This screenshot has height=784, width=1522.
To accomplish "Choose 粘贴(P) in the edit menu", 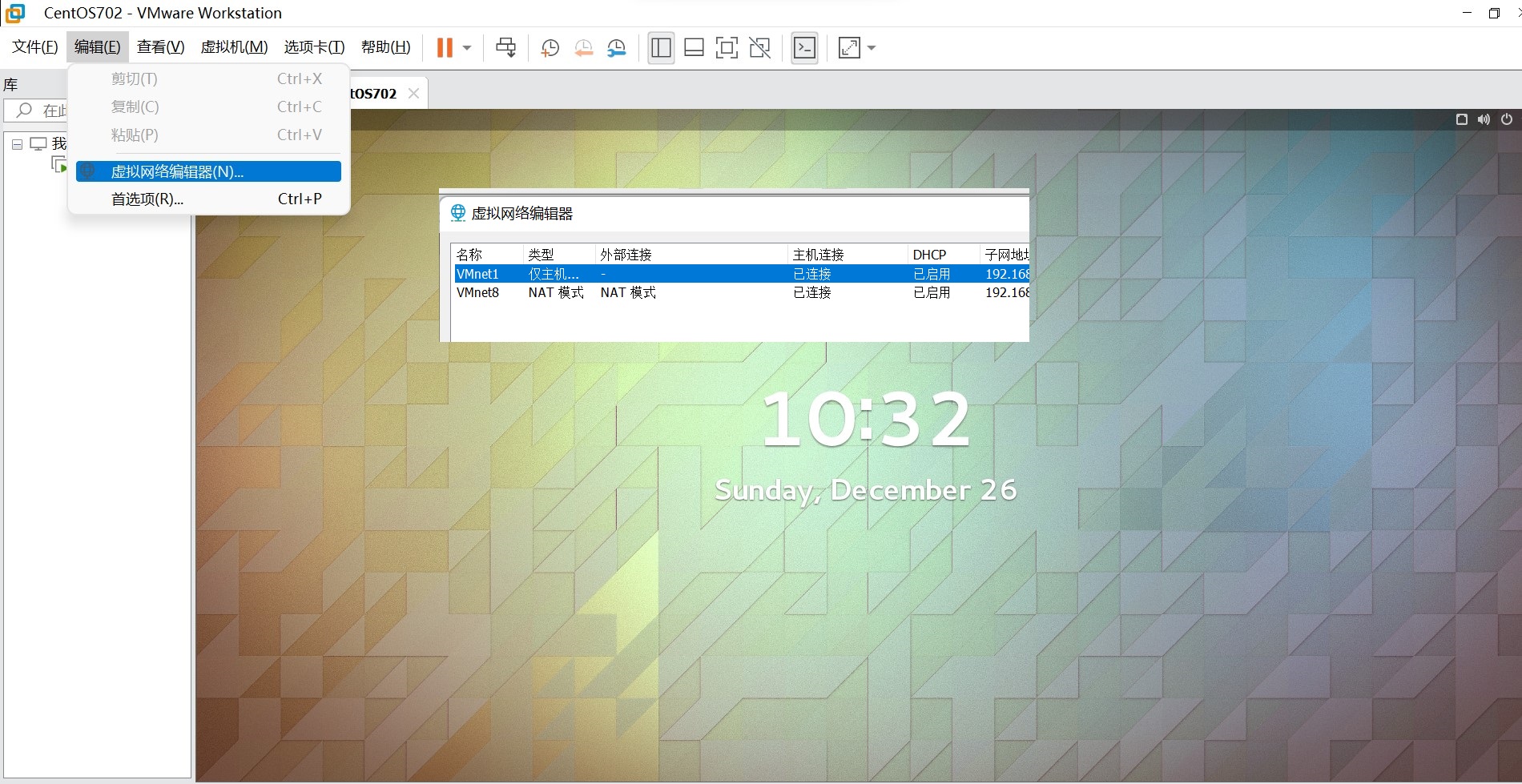I will click(x=208, y=135).
